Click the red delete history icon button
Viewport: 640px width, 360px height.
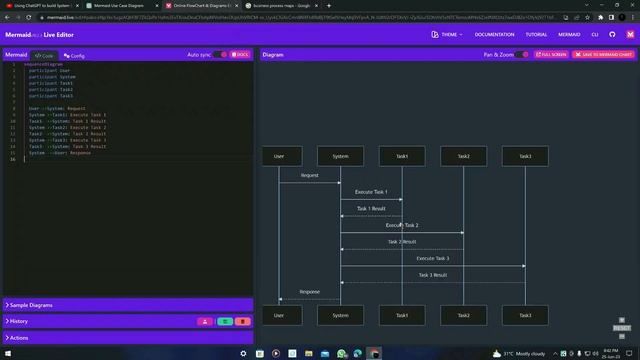[x=242, y=322]
